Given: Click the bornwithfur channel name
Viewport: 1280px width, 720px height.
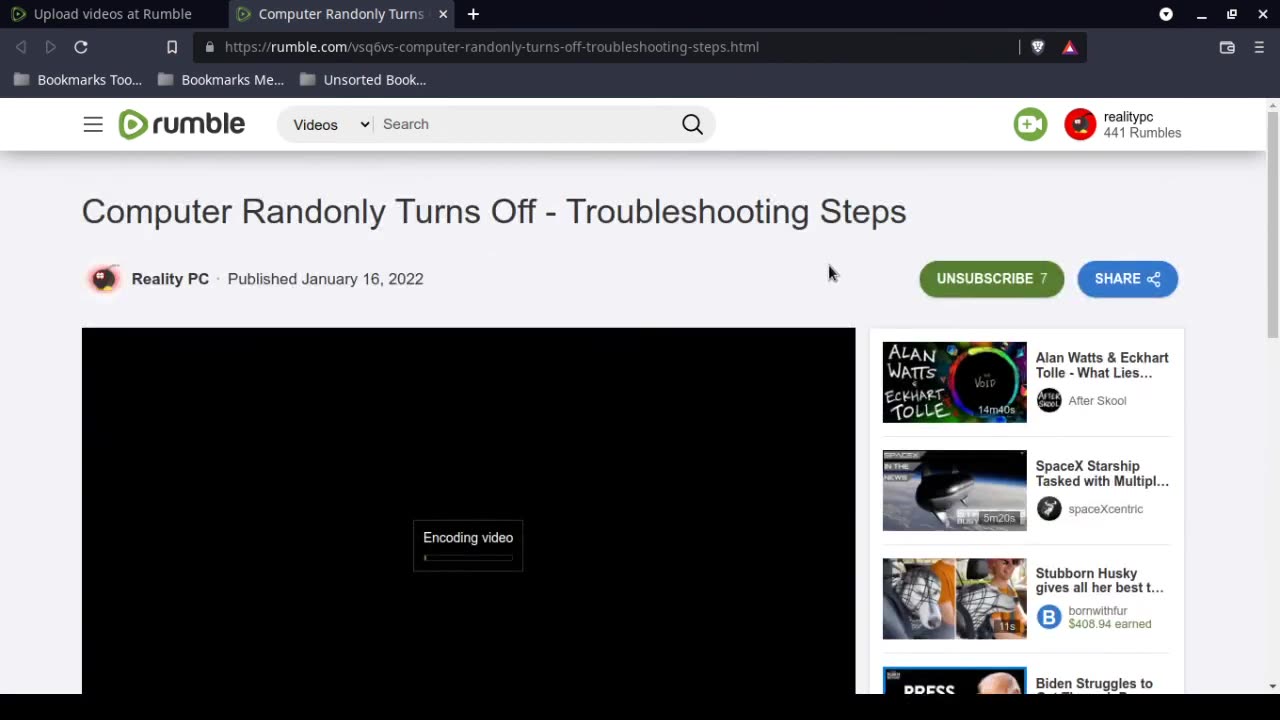Looking at the screenshot, I should 1097,611.
